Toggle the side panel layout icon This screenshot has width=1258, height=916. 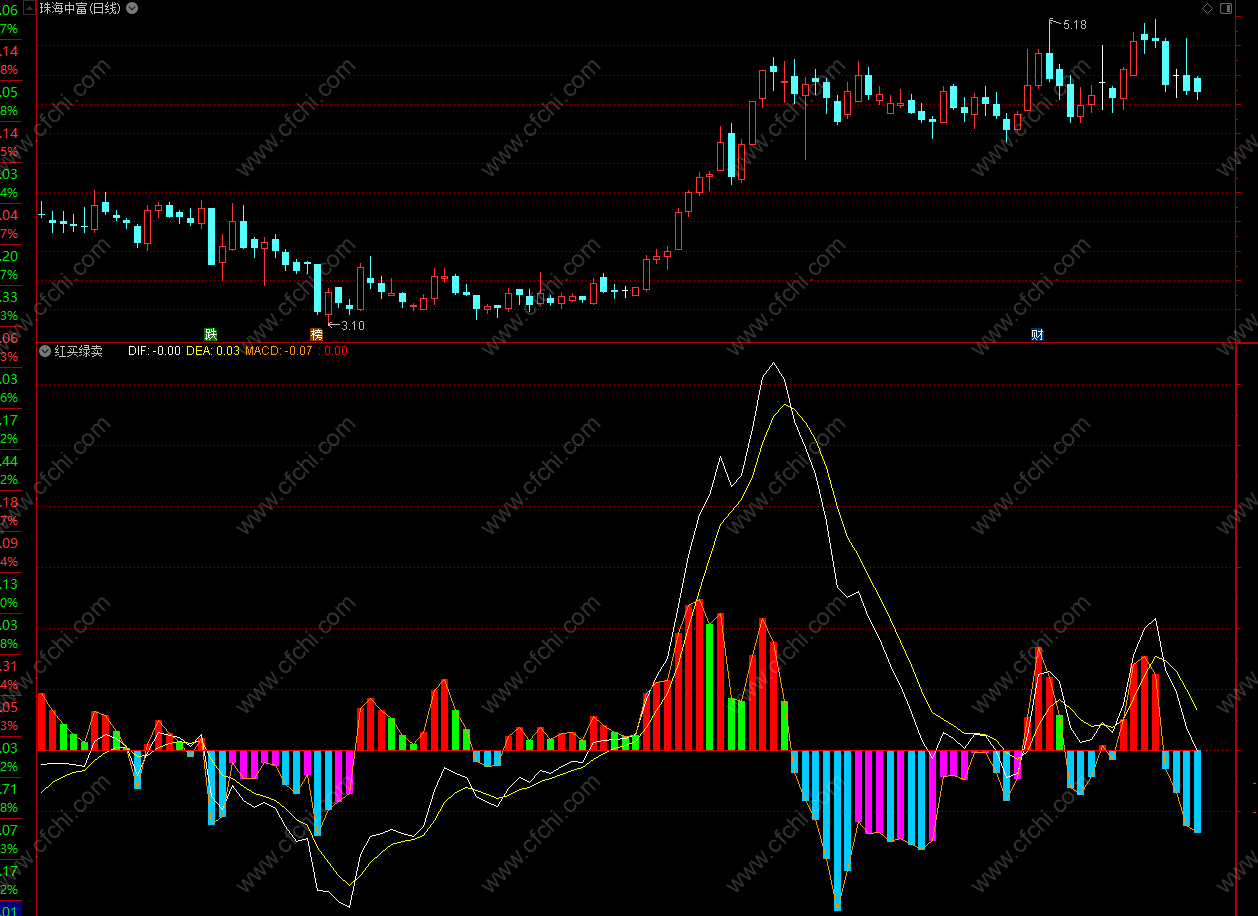pos(1224,8)
